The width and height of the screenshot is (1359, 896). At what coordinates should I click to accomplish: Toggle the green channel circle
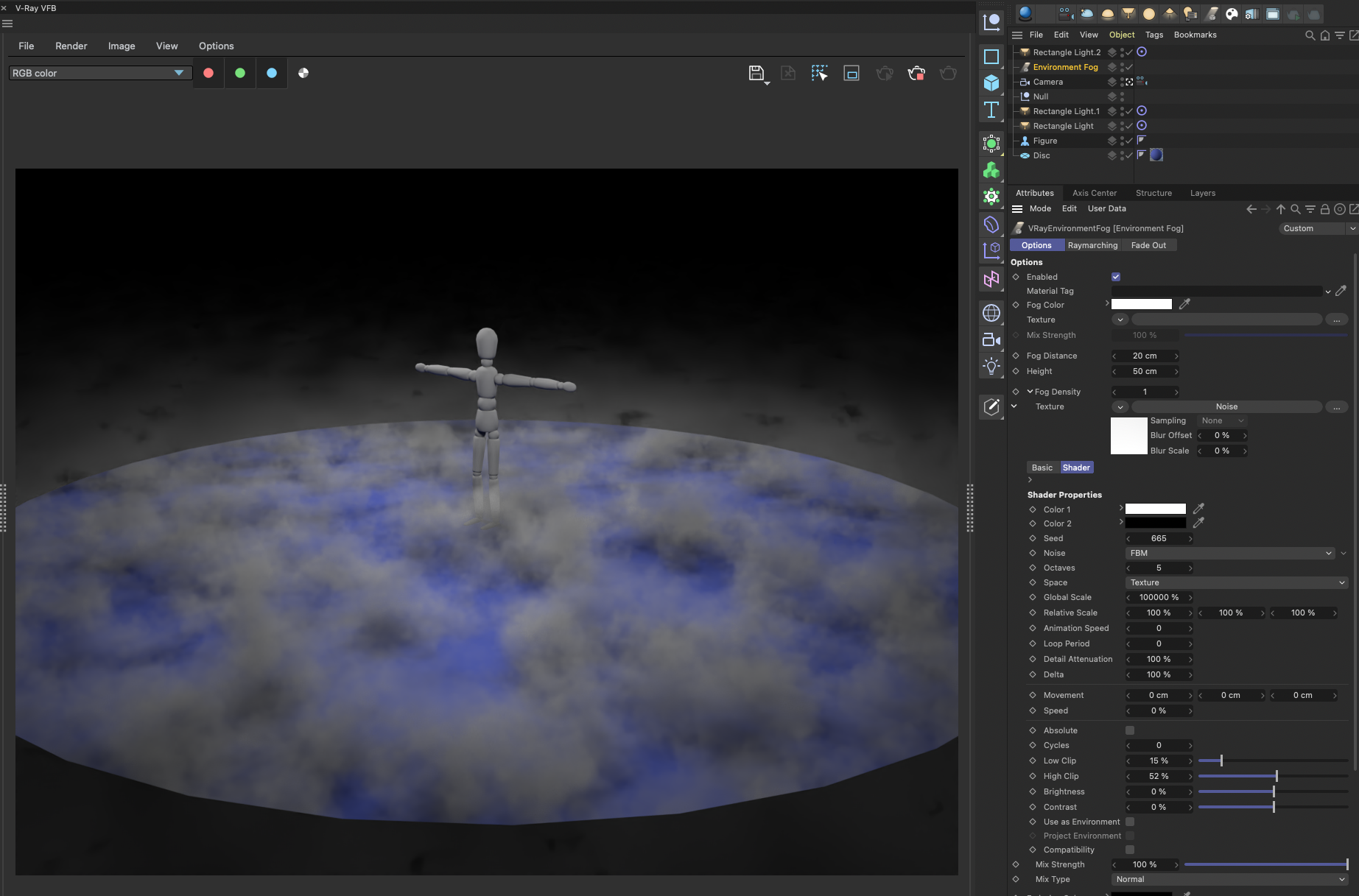[x=240, y=73]
